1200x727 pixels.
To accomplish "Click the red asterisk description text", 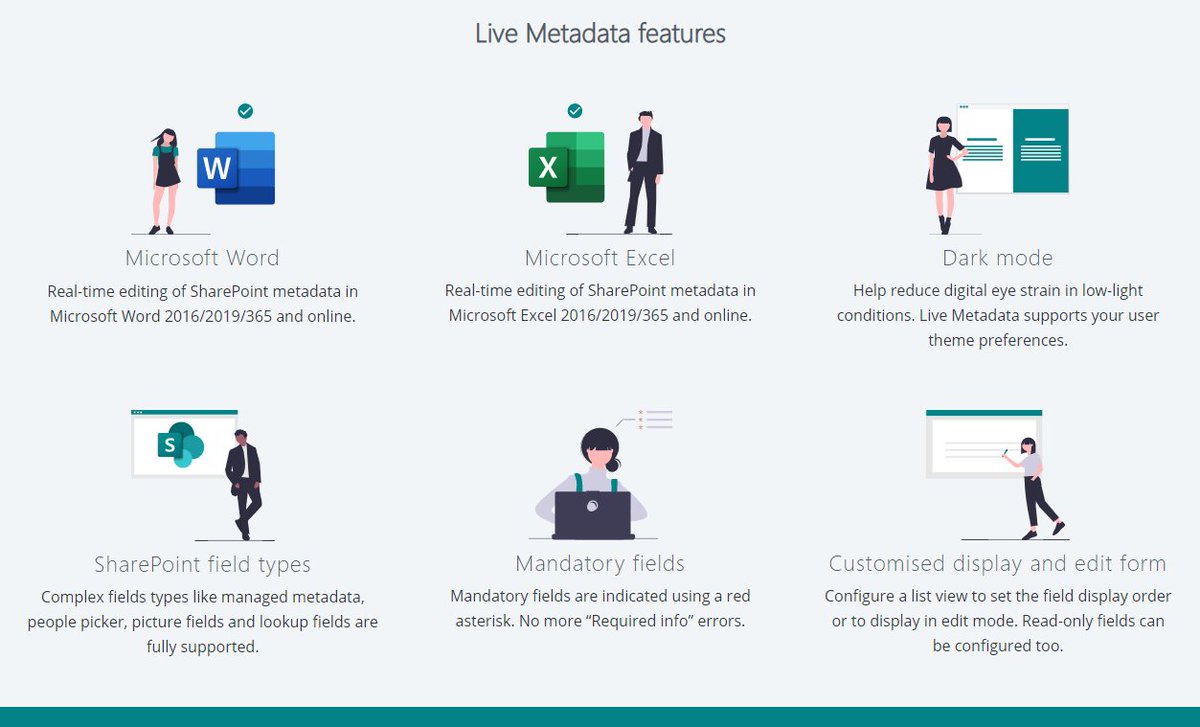I will click(600, 609).
